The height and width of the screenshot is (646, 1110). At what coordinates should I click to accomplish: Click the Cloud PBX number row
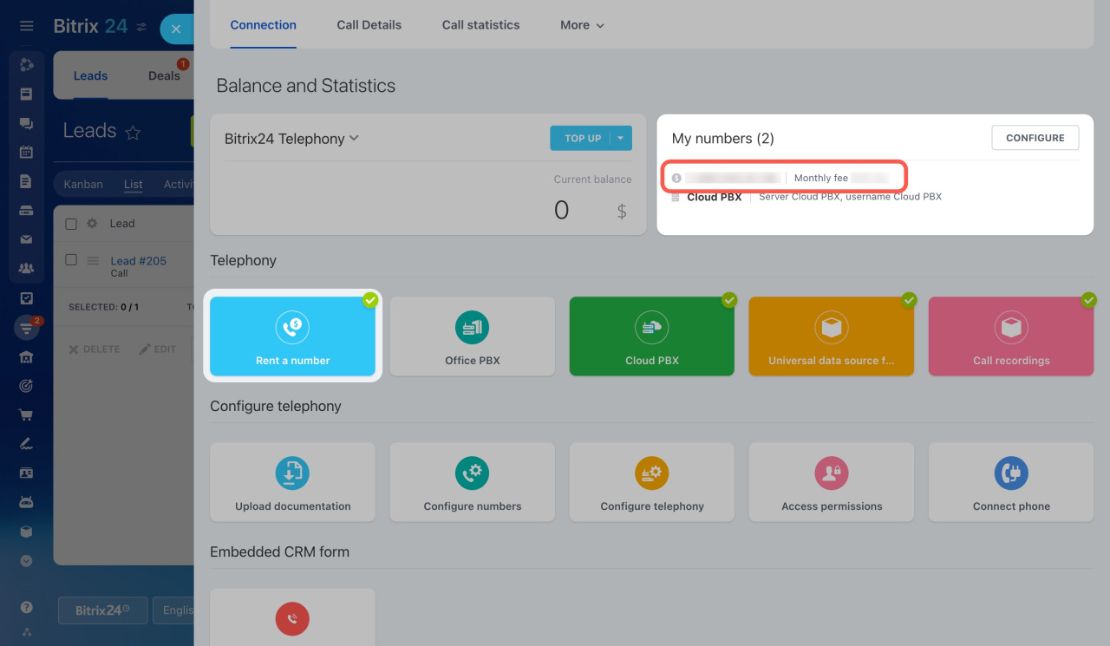pyautogui.click(x=807, y=197)
